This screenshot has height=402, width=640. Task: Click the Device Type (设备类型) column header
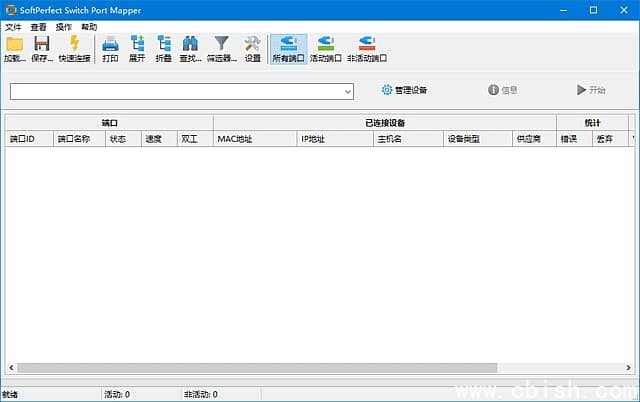point(478,139)
